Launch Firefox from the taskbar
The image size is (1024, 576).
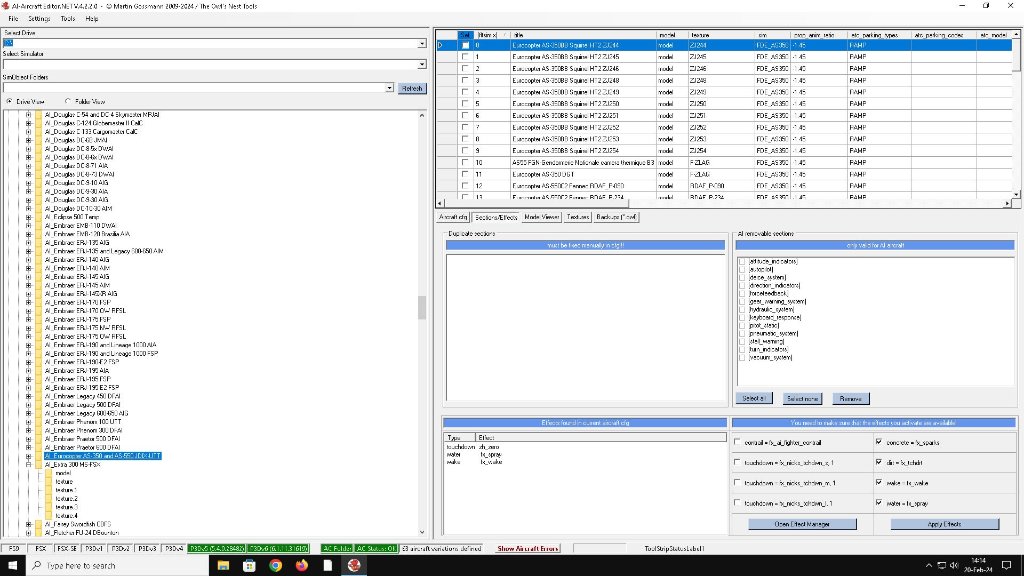tap(302, 566)
